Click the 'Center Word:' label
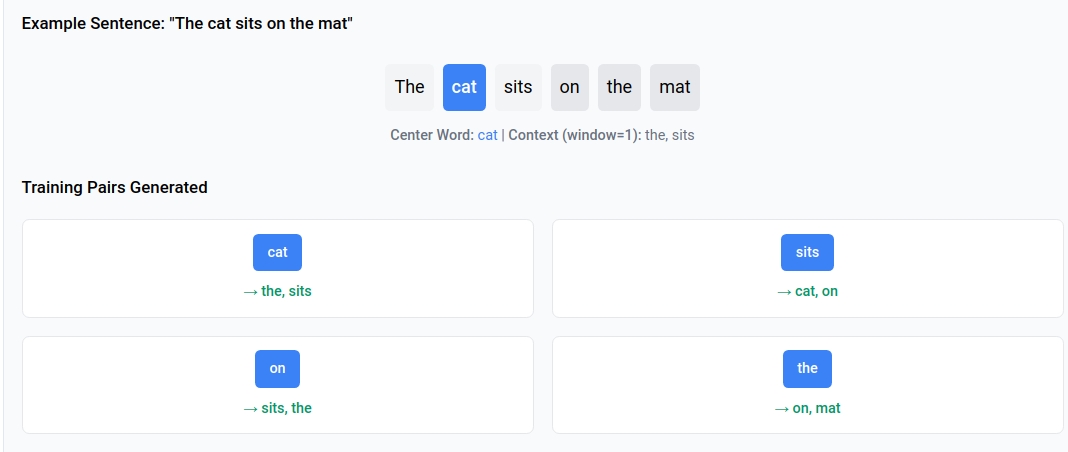 click(x=432, y=135)
